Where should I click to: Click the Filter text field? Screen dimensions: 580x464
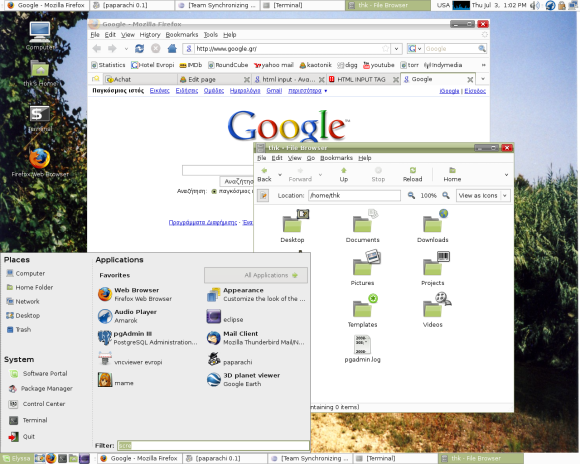[213, 445]
